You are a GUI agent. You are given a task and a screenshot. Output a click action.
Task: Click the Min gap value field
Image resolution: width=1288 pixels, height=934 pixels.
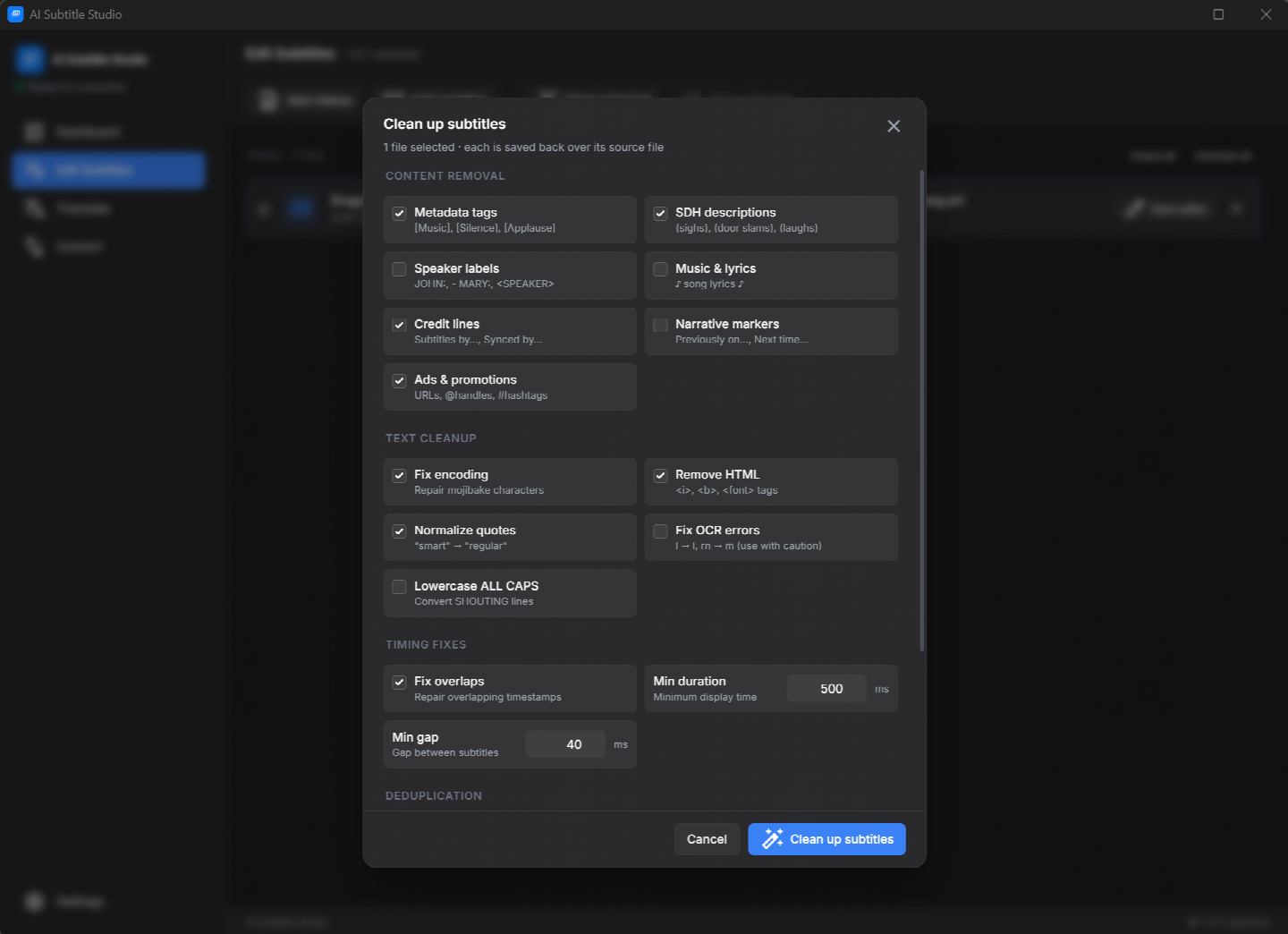coord(565,744)
